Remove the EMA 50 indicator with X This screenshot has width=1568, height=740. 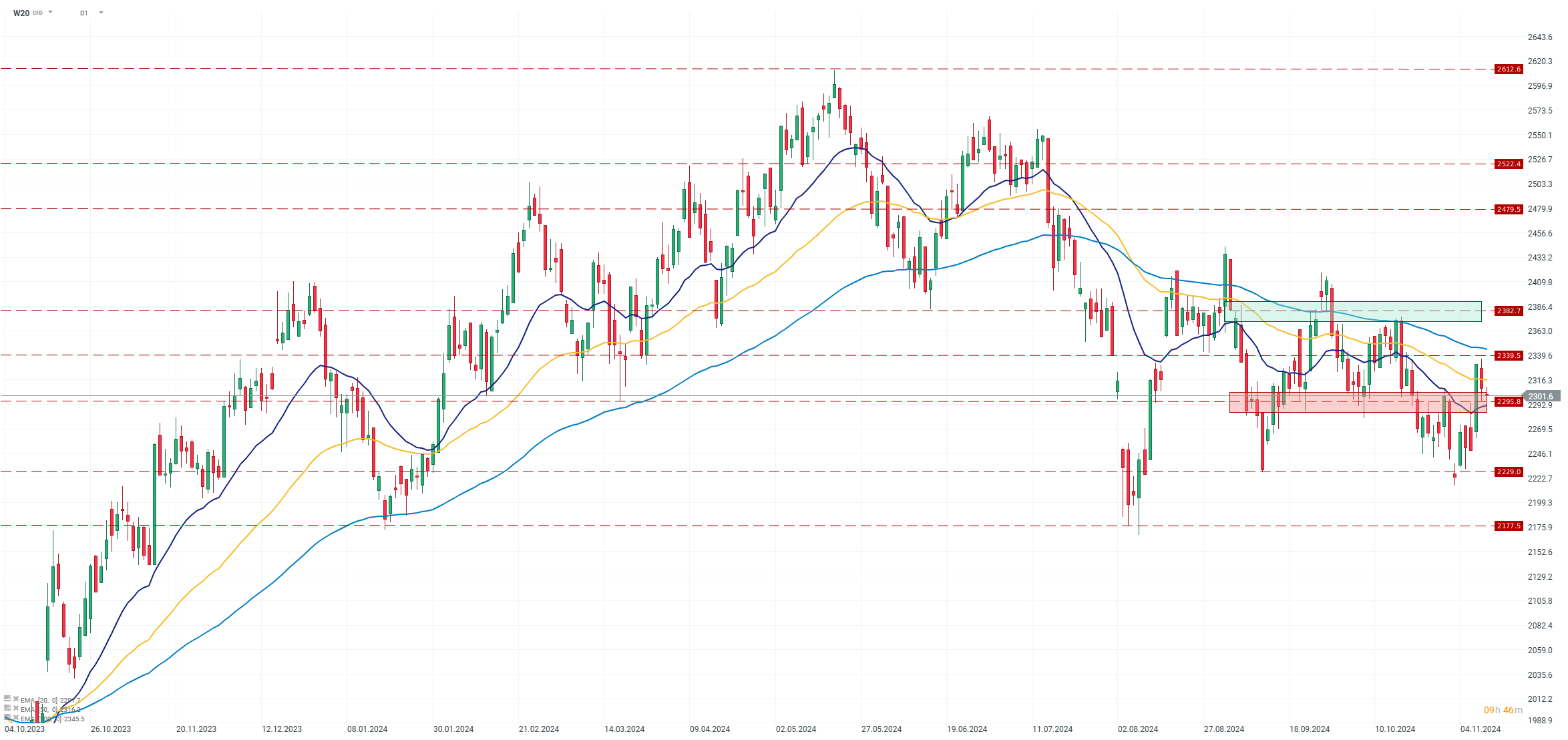coord(16,708)
